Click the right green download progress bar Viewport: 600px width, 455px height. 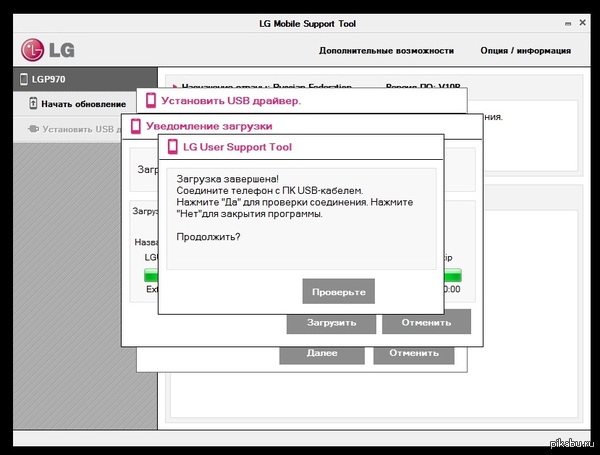coord(453,275)
